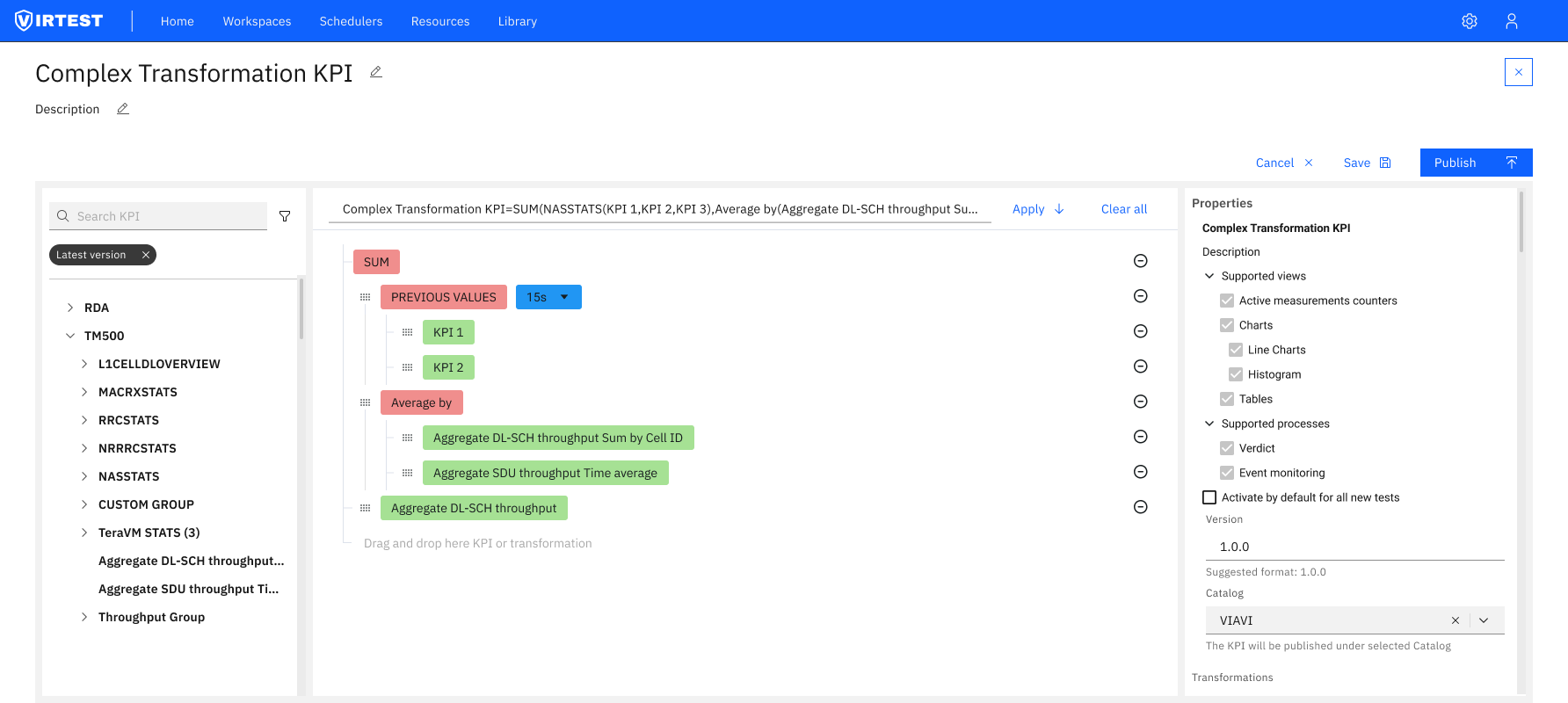This screenshot has width=1568, height=703.
Task: Open the settings gear in top bar
Action: (1469, 21)
